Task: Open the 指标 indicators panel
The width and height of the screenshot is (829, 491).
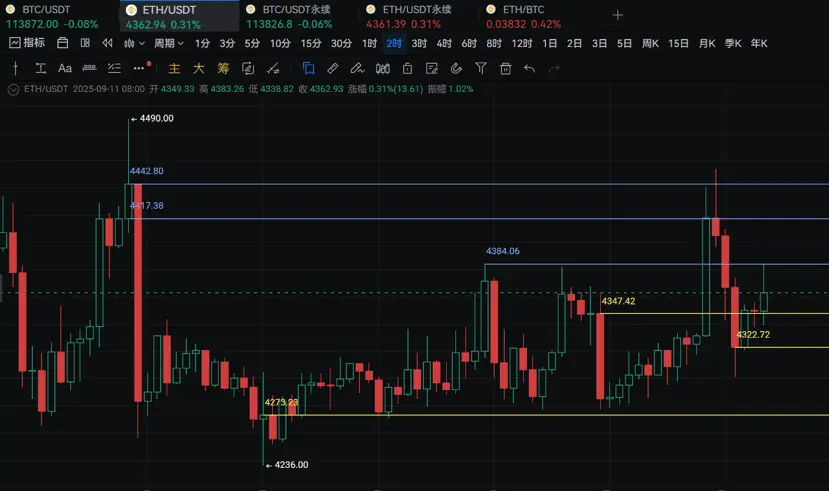Action: point(27,43)
